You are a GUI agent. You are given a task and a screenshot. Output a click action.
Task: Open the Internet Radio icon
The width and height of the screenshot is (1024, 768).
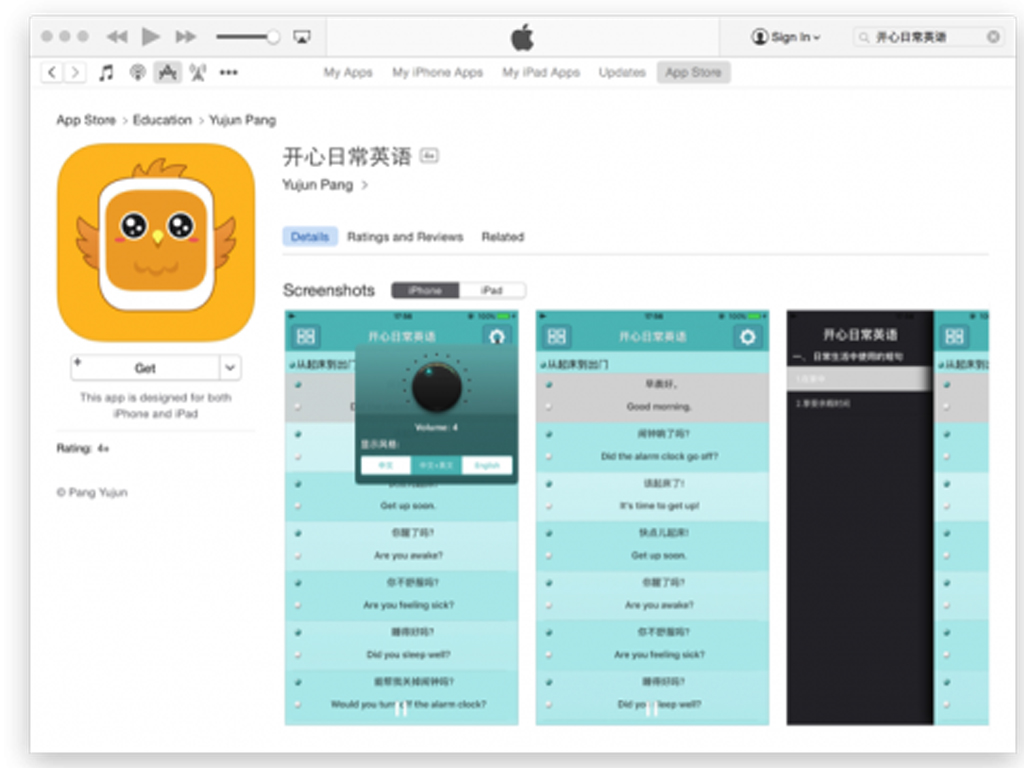(x=198, y=72)
